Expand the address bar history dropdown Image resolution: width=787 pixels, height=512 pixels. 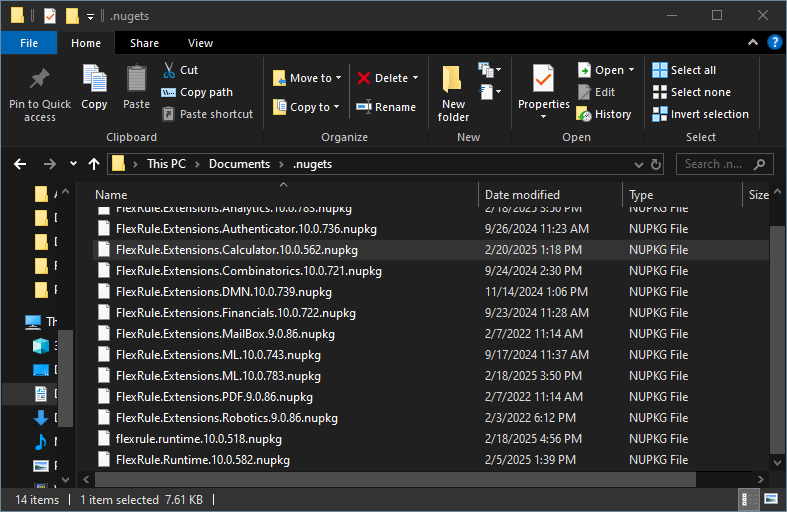[x=638, y=165]
